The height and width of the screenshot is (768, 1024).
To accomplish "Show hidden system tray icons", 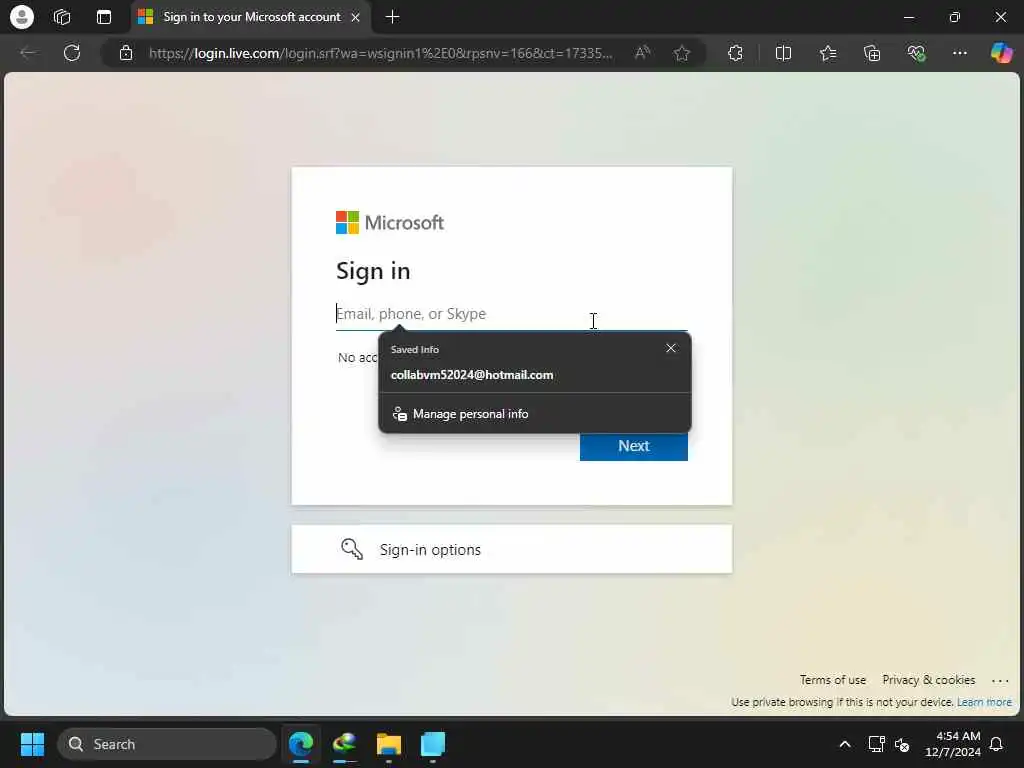I will [844, 744].
